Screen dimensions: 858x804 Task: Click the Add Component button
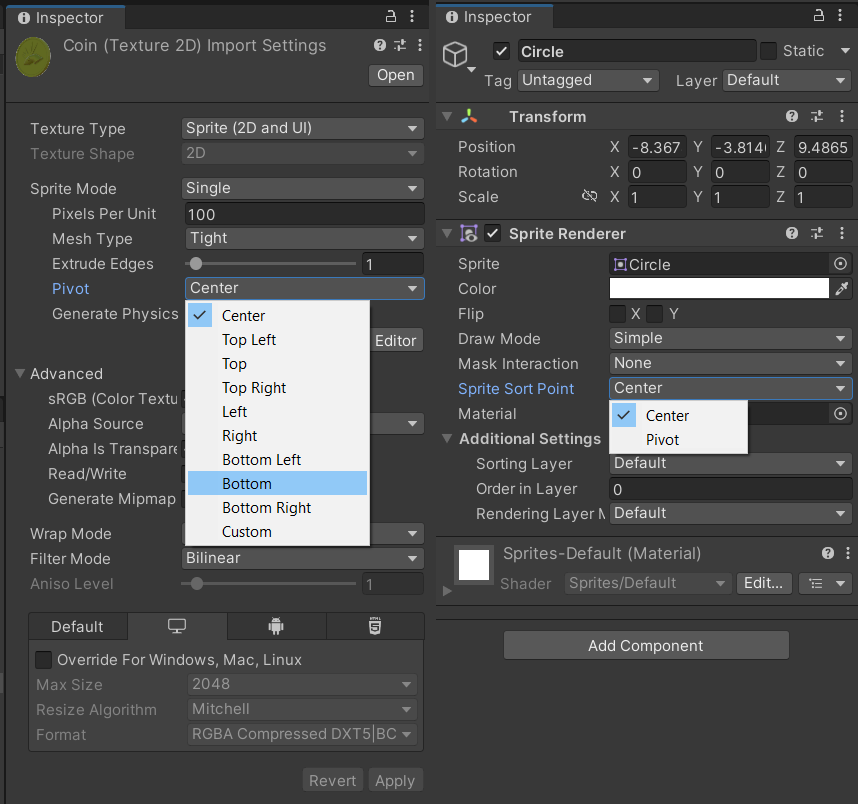[646, 646]
